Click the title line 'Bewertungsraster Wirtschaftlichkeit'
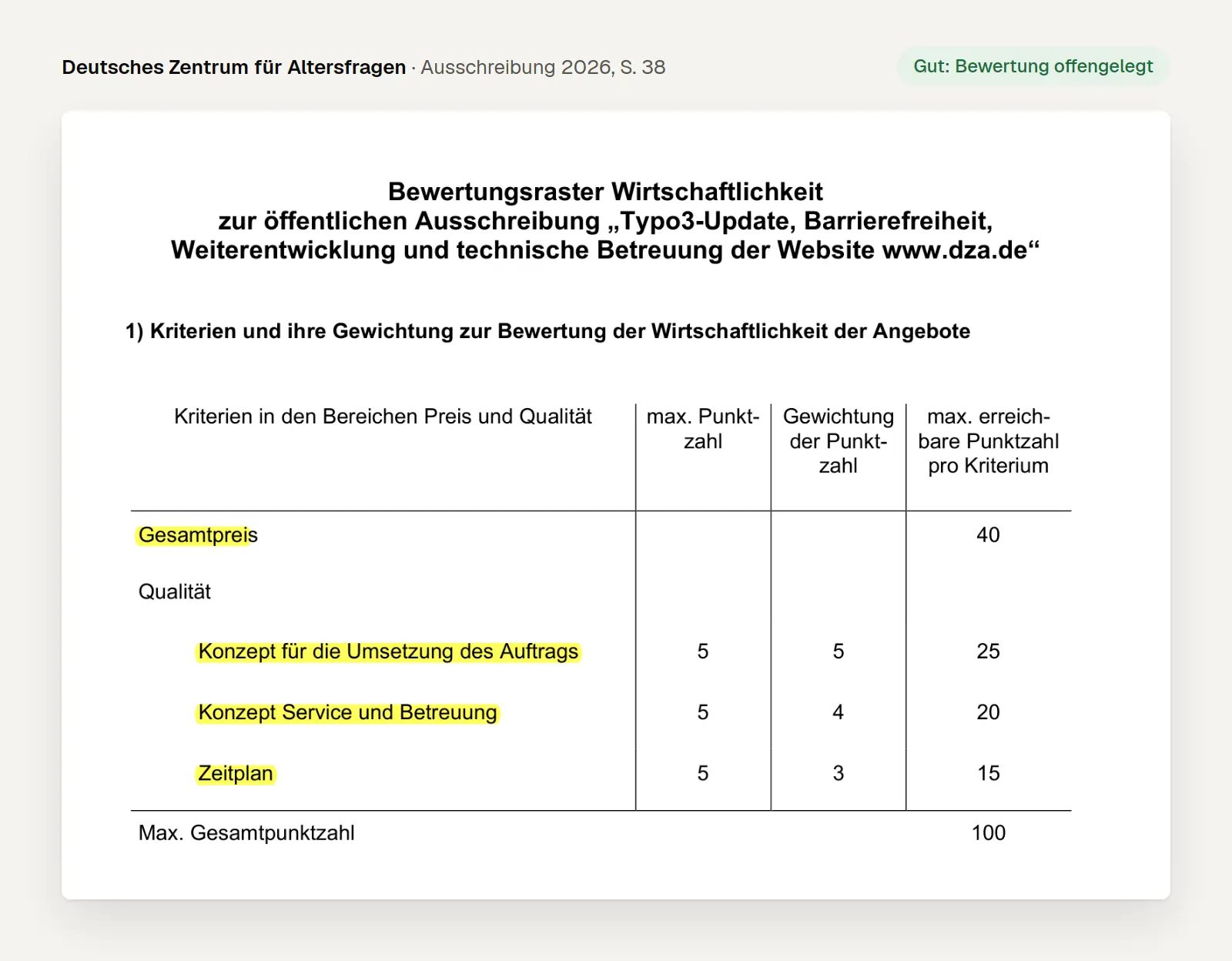 click(x=605, y=191)
